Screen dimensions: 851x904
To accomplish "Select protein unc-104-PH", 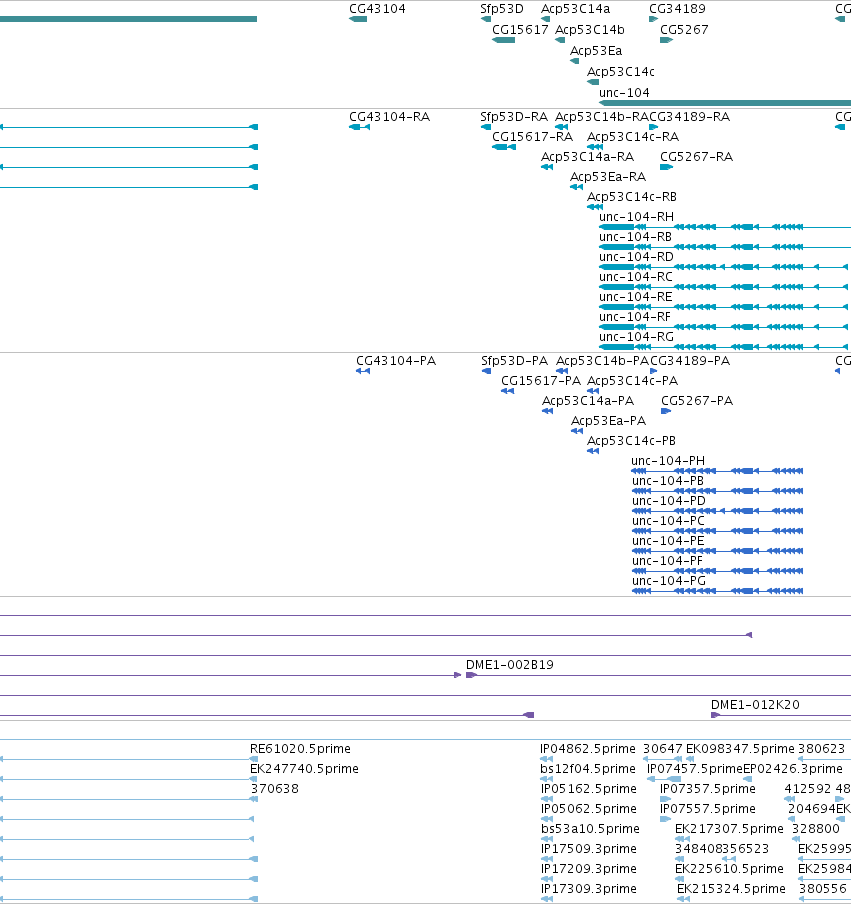I will pyautogui.click(x=668, y=461).
